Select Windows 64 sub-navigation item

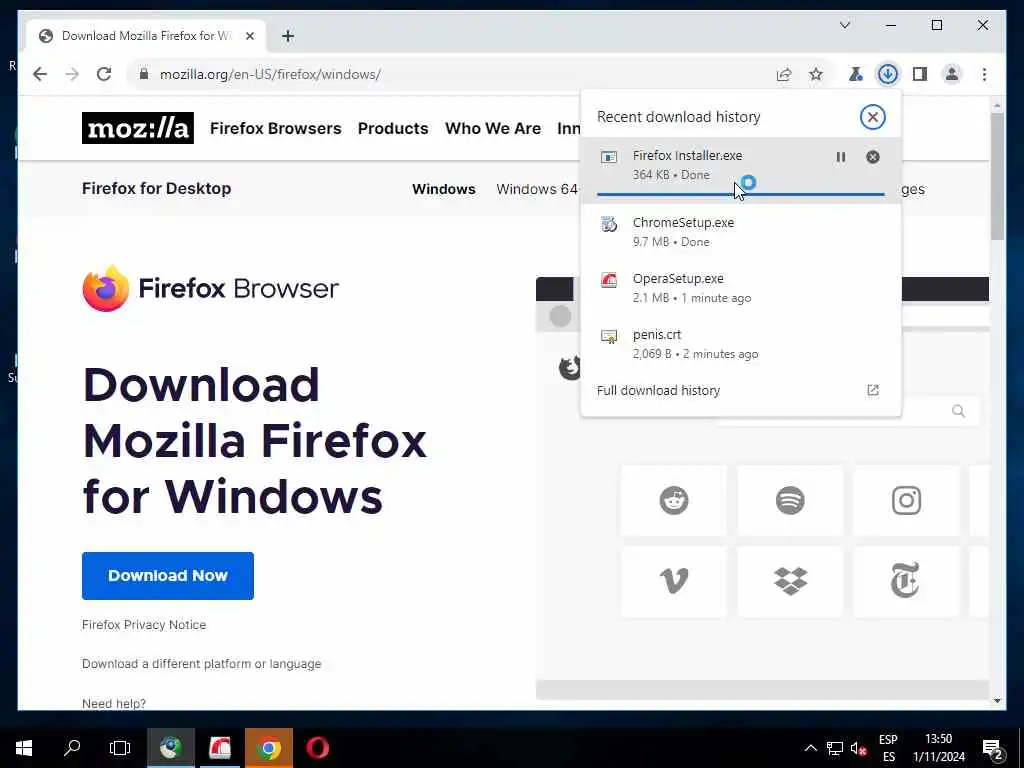pos(537,189)
